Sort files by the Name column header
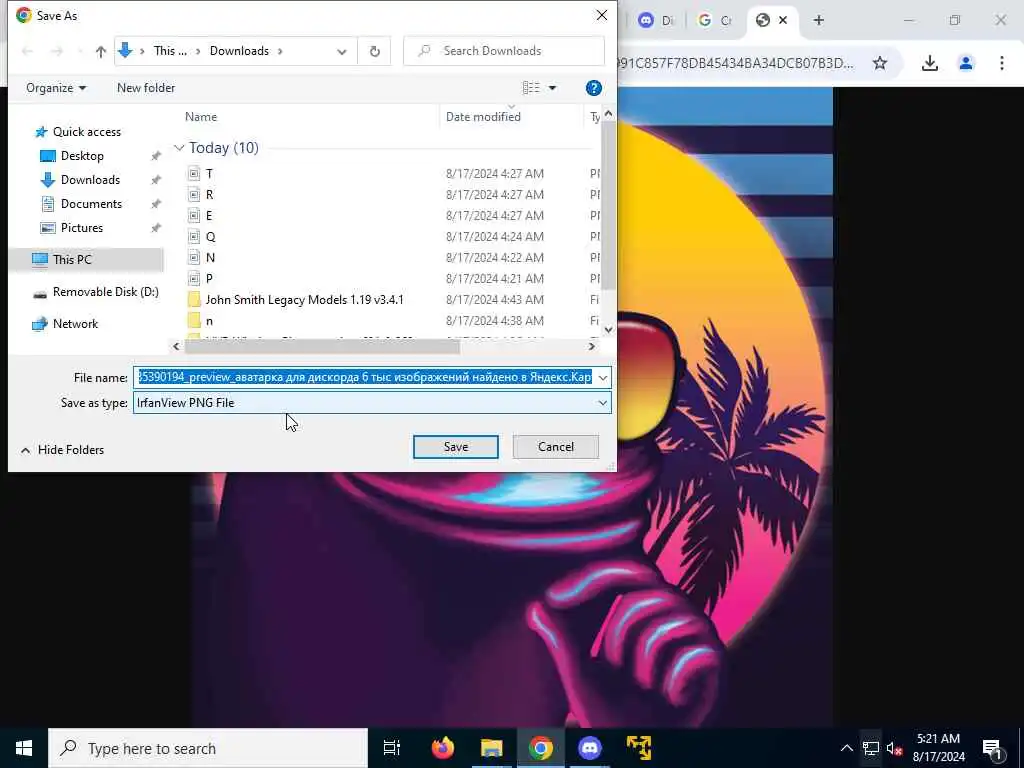Screen dimensions: 1024x768 coord(200,117)
